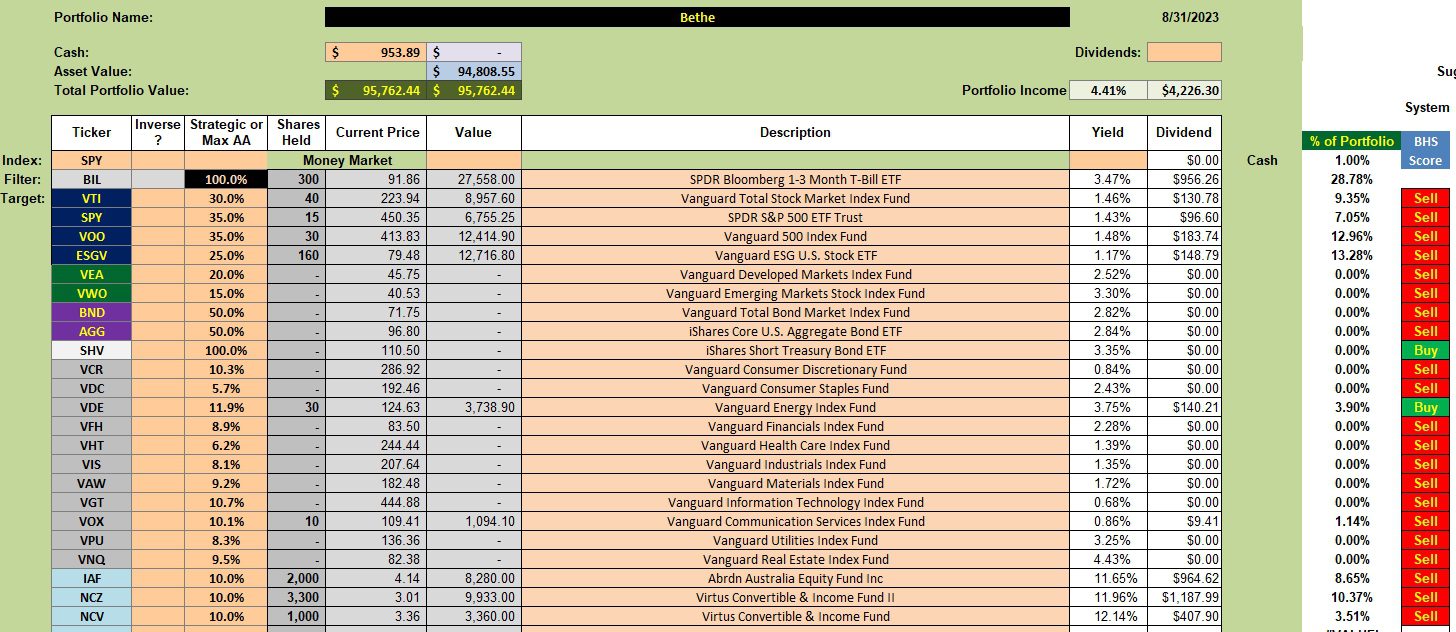Select the AGG ticker cell
This screenshot has width=1456, height=632.
click(x=92, y=331)
